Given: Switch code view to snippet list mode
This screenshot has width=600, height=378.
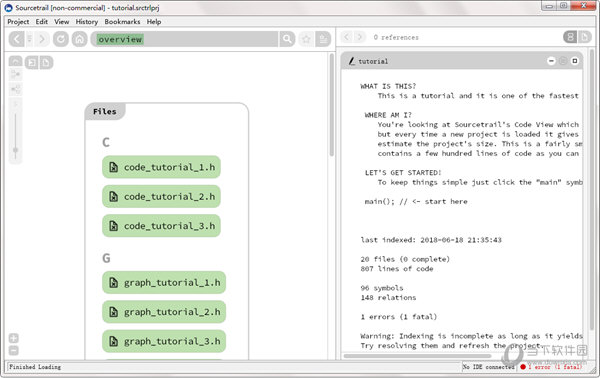Looking at the screenshot, I should (570, 37).
